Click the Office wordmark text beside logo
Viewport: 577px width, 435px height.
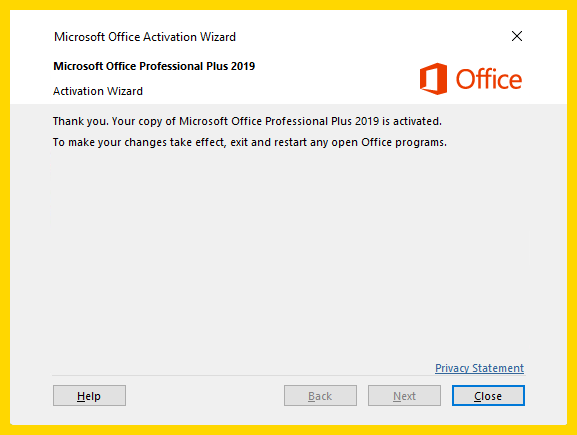489,79
